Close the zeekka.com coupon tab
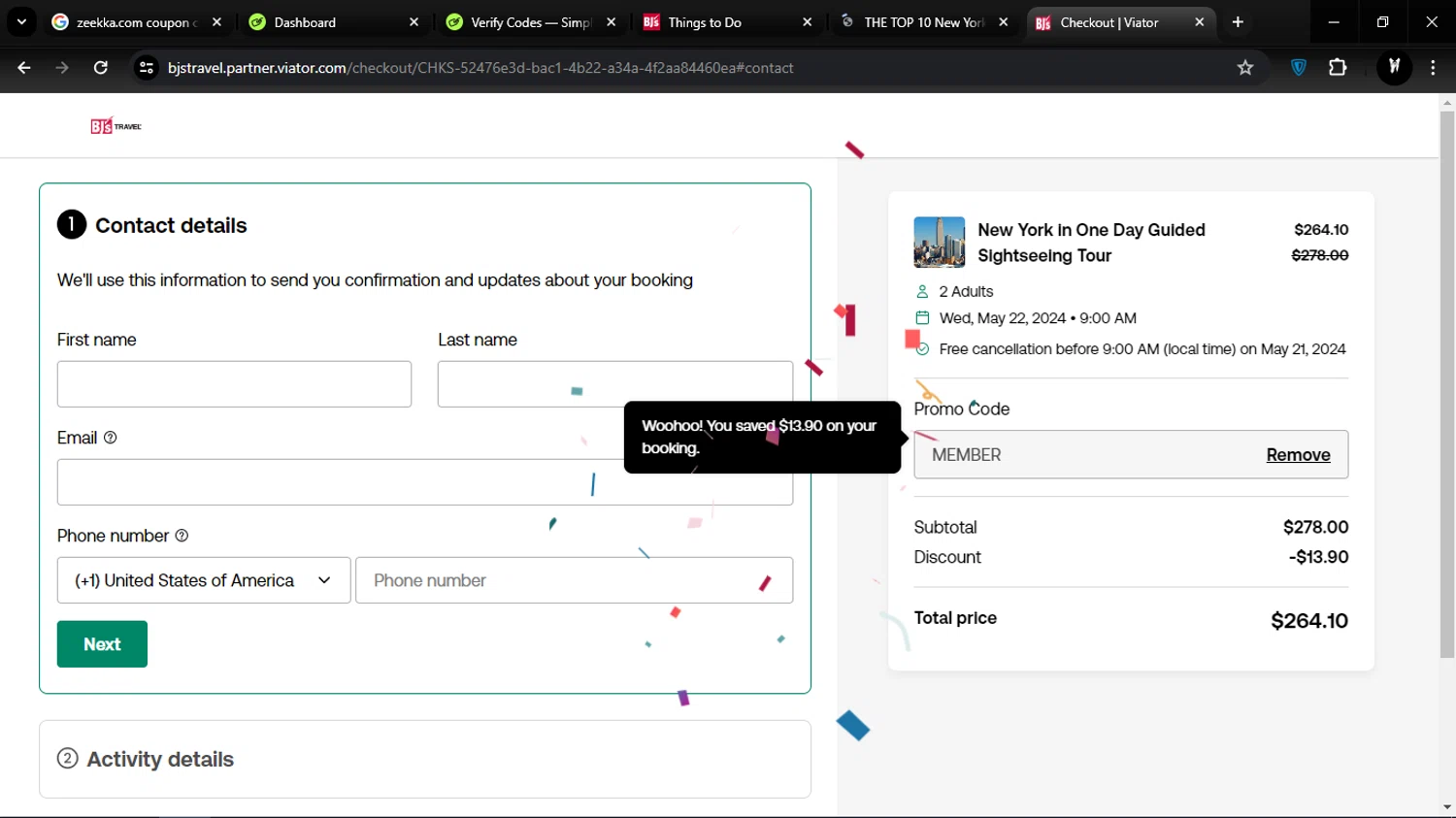This screenshot has height=818, width=1456. [x=216, y=22]
